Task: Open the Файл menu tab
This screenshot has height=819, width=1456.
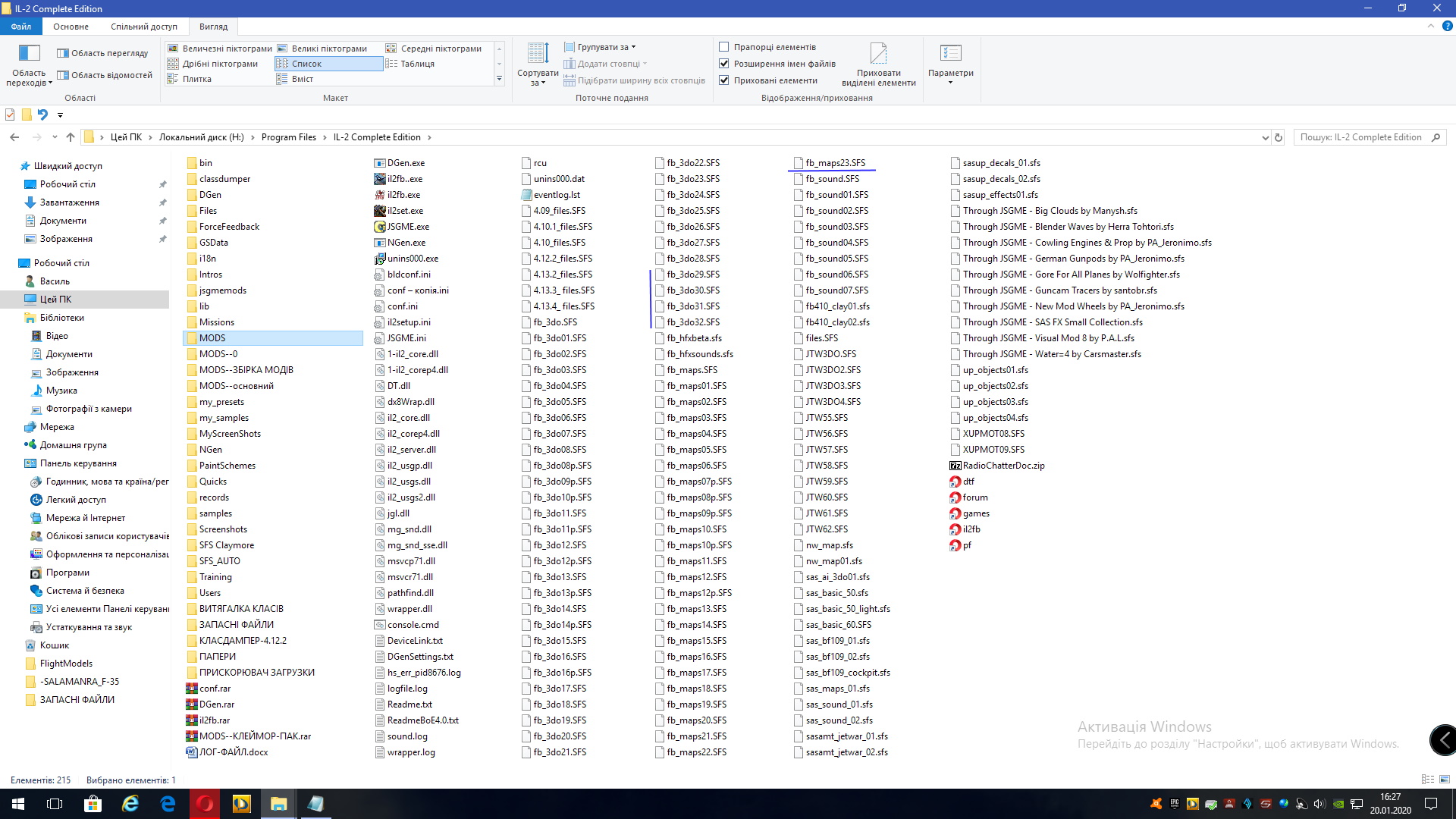Action: (x=20, y=27)
